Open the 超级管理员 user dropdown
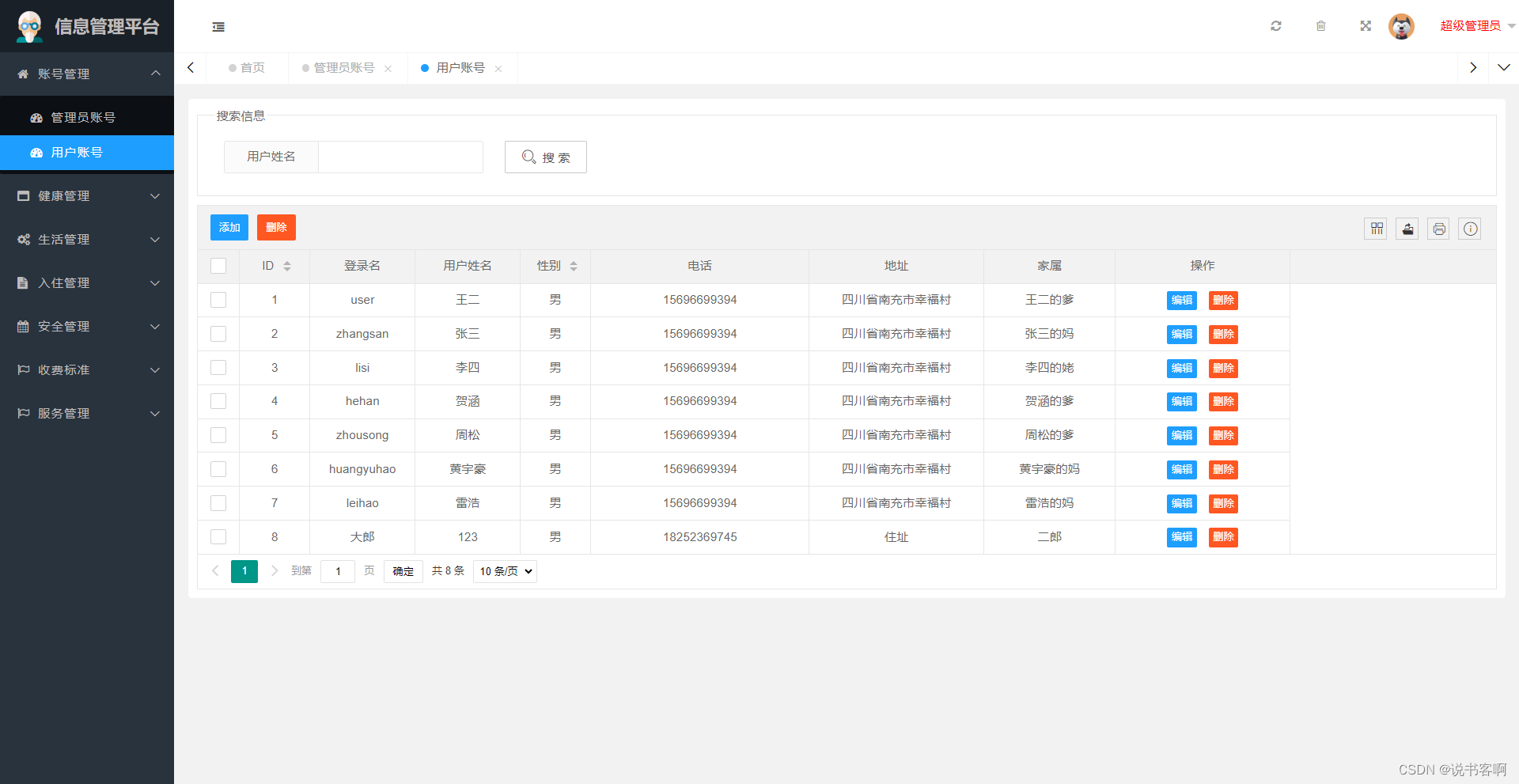This screenshot has height=784, width=1519. click(1477, 26)
